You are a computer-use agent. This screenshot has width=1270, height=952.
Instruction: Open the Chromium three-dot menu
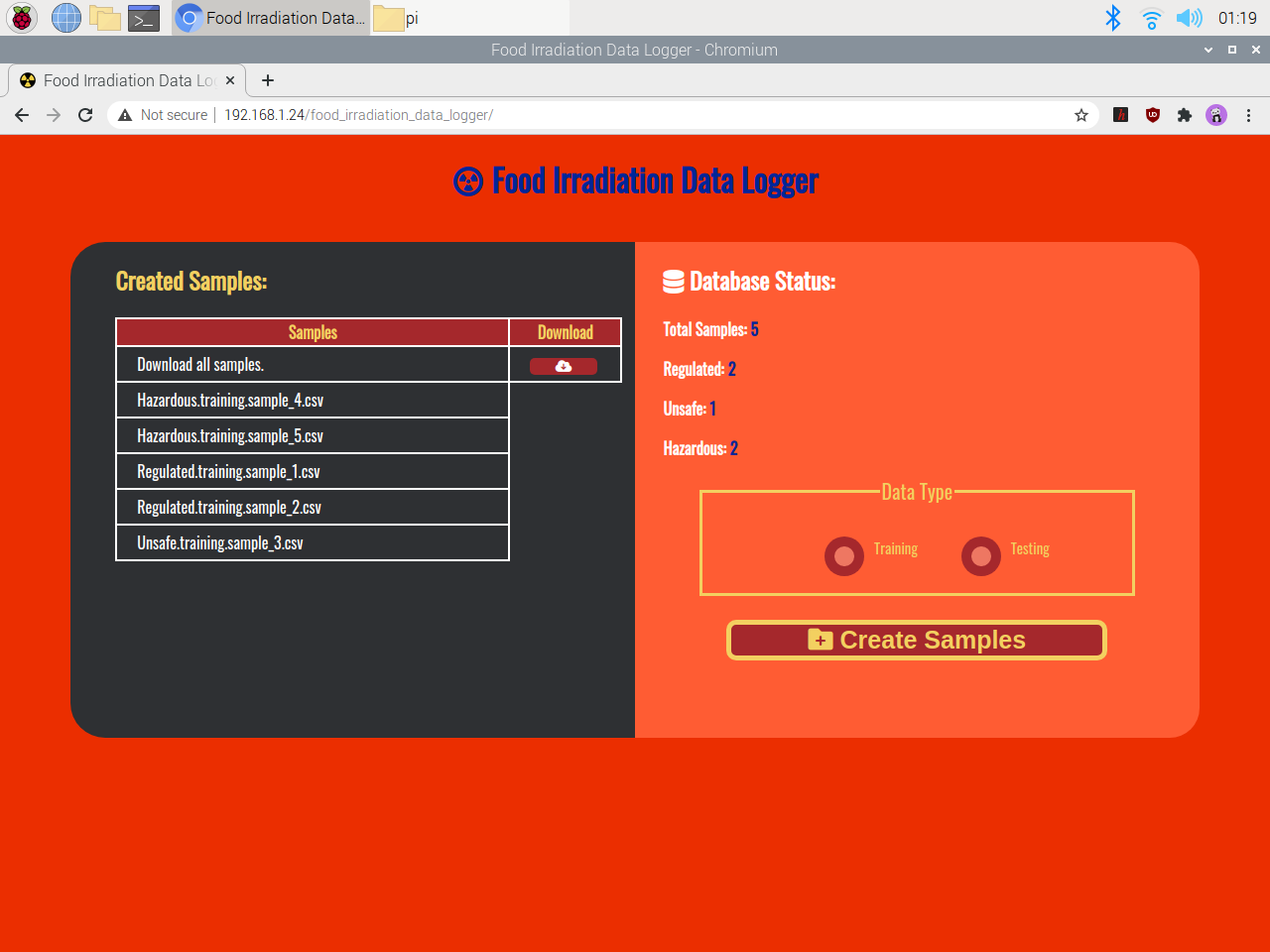tap(1248, 115)
